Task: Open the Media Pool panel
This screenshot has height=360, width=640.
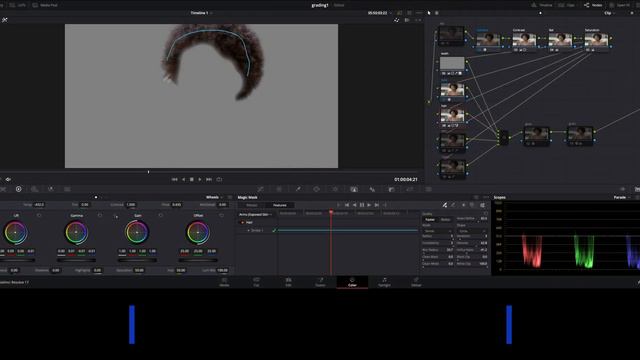Action: [x=44, y=5]
